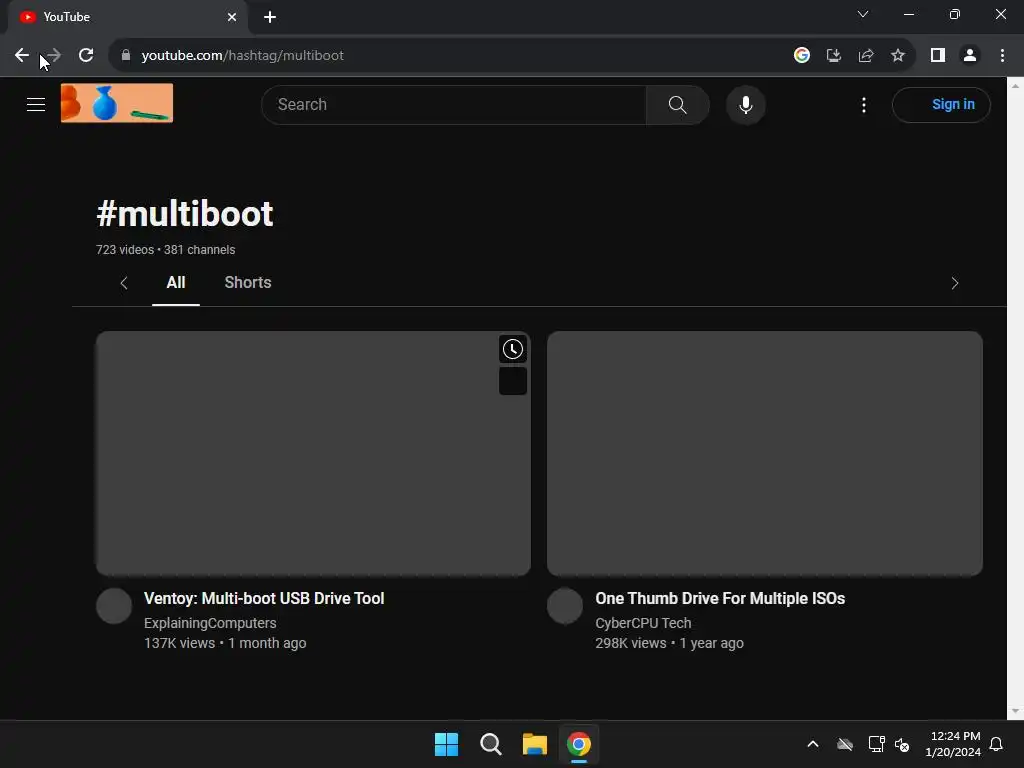Screen dimensions: 1024x768
Task: Click the CyberCPU Tech channel avatar
Action: (x=565, y=606)
